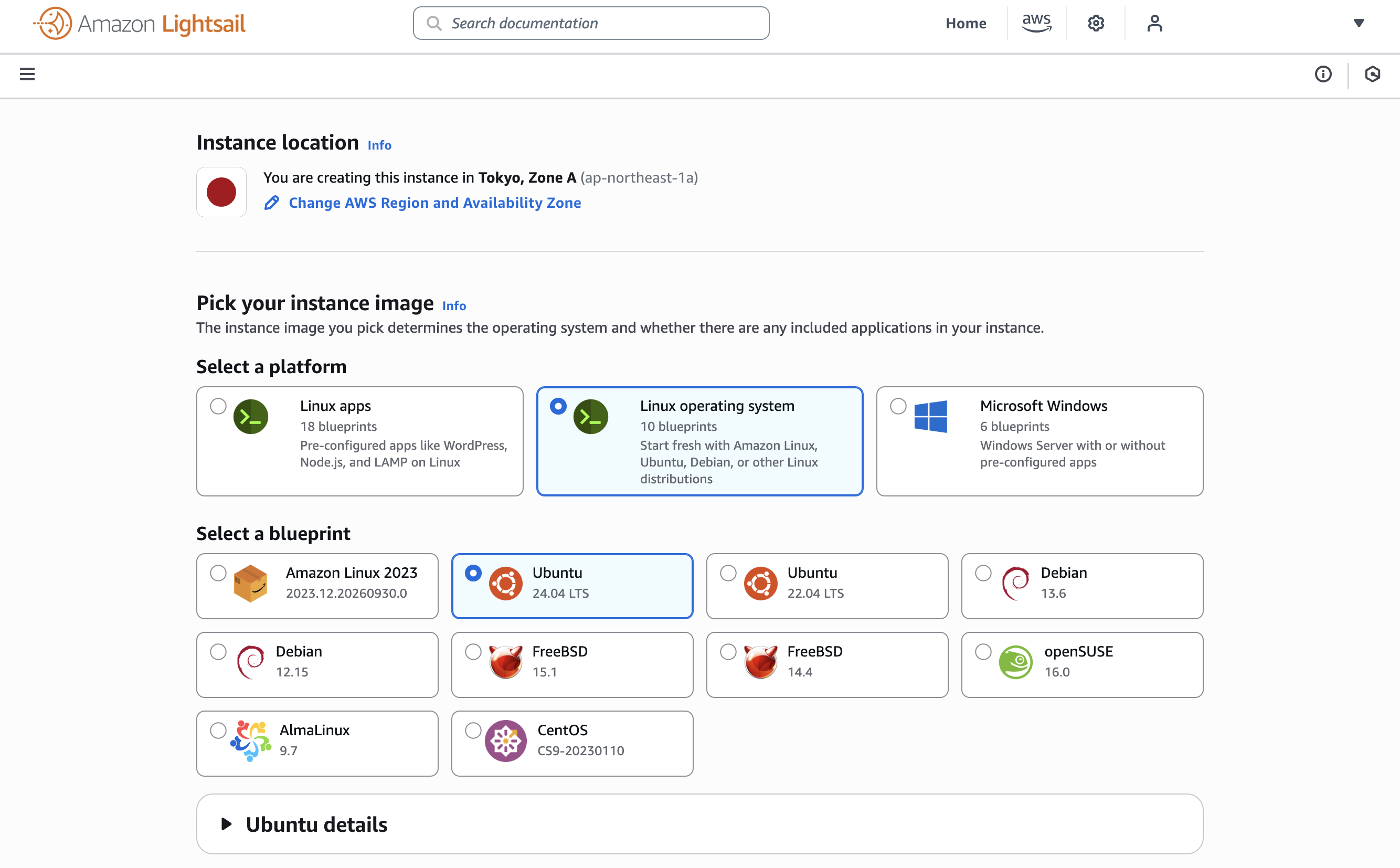Screen dimensions: 1400x868
Task: Select the Linux operating system radio button
Action: (x=558, y=406)
